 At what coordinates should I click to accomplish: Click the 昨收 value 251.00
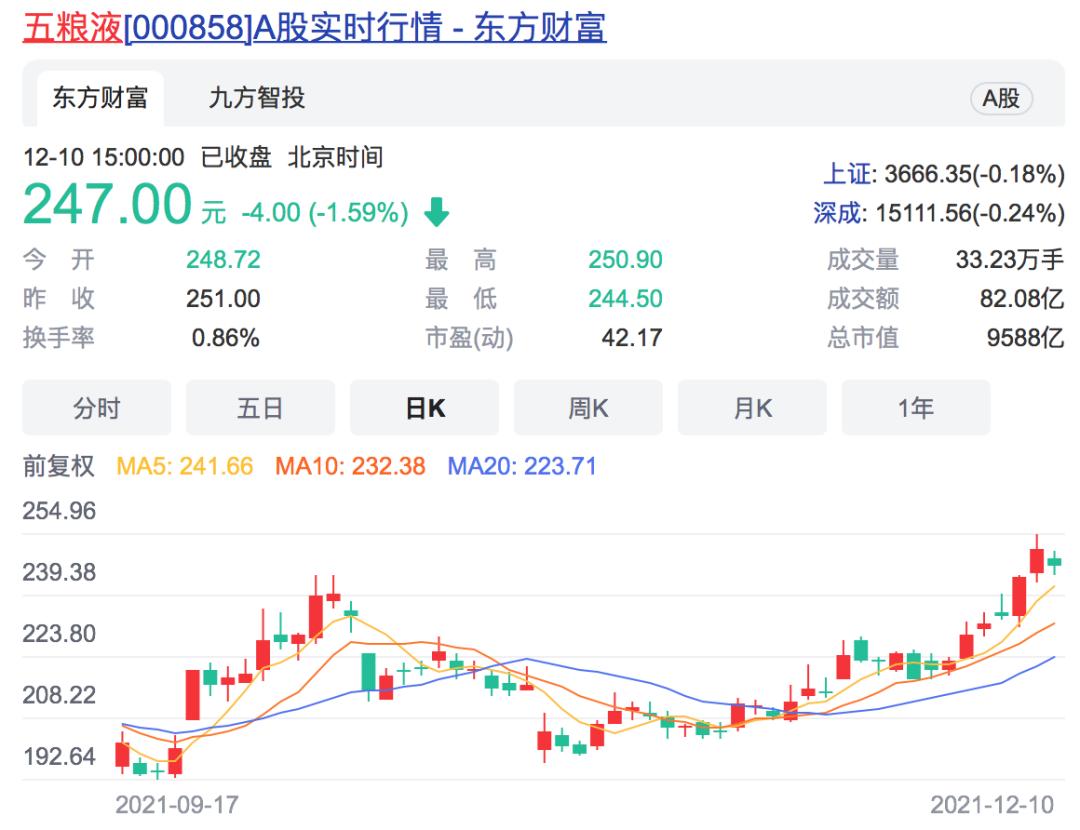(x=223, y=299)
